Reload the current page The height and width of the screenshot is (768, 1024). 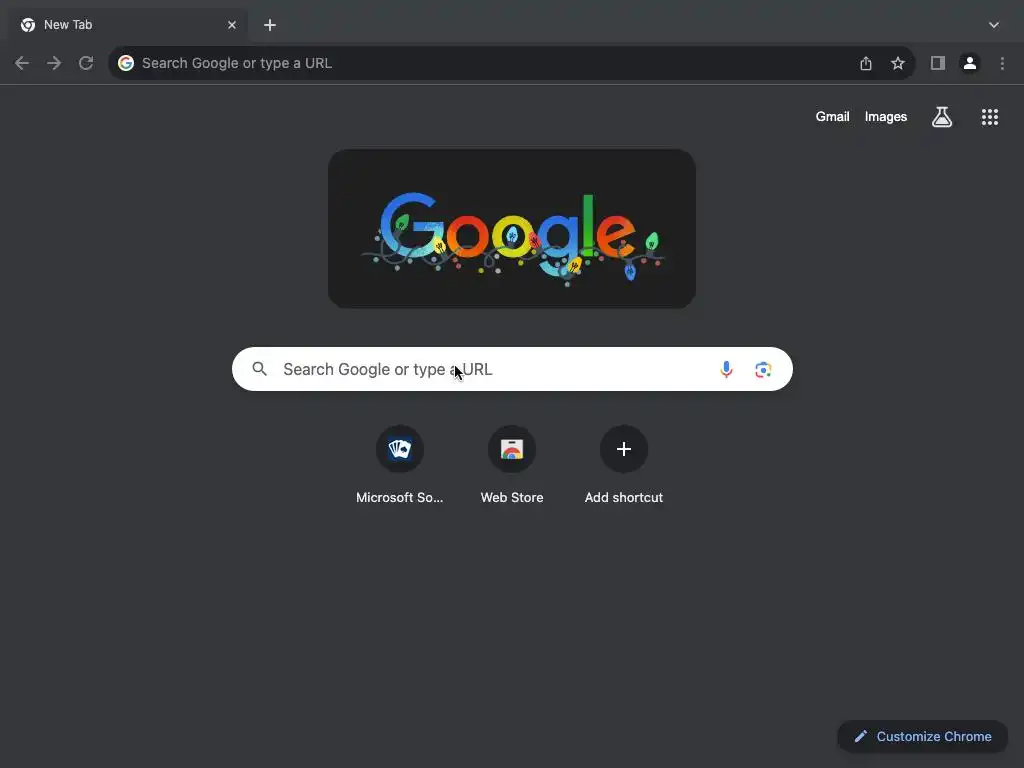pos(86,63)
